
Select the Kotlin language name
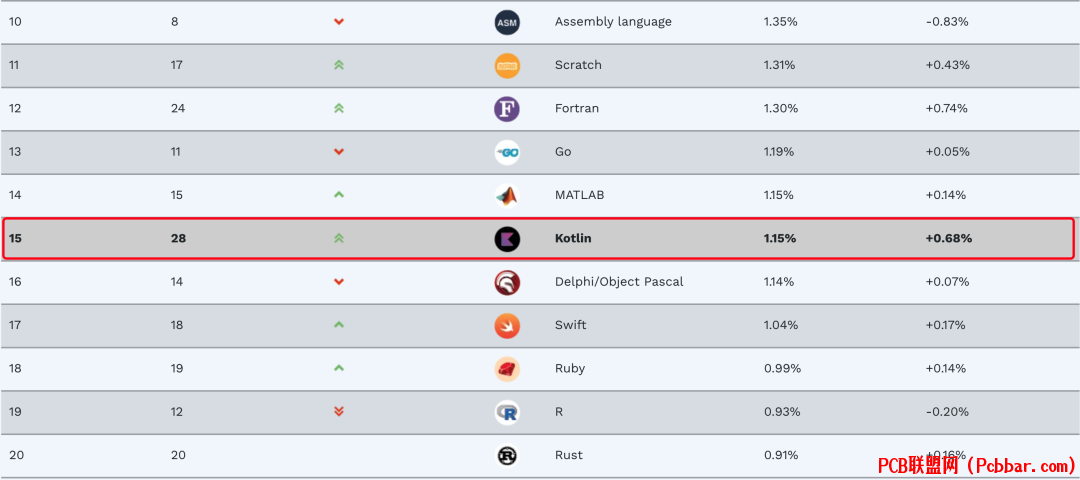(x=573, y=238)
